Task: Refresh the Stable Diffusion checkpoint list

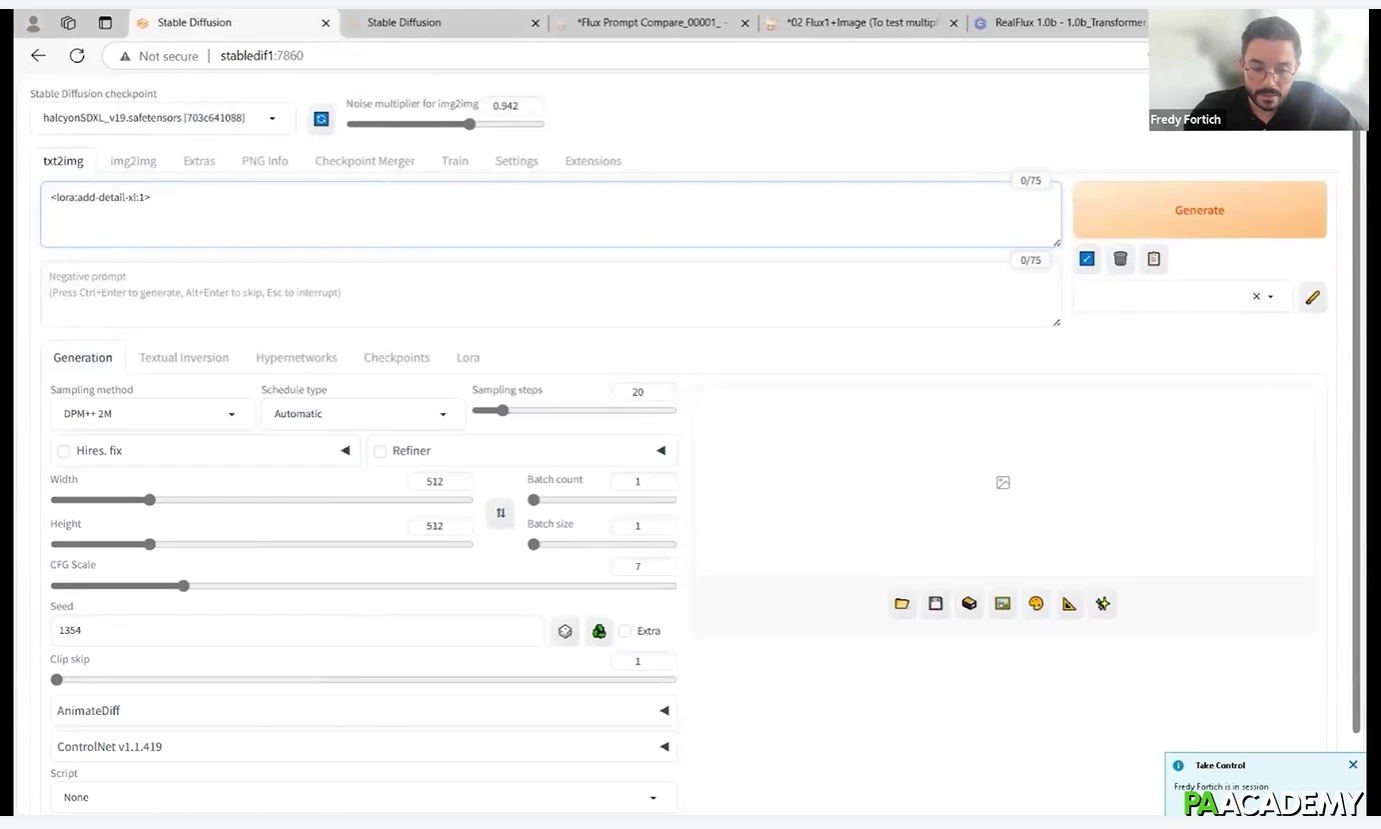Action: click(321, 119)
